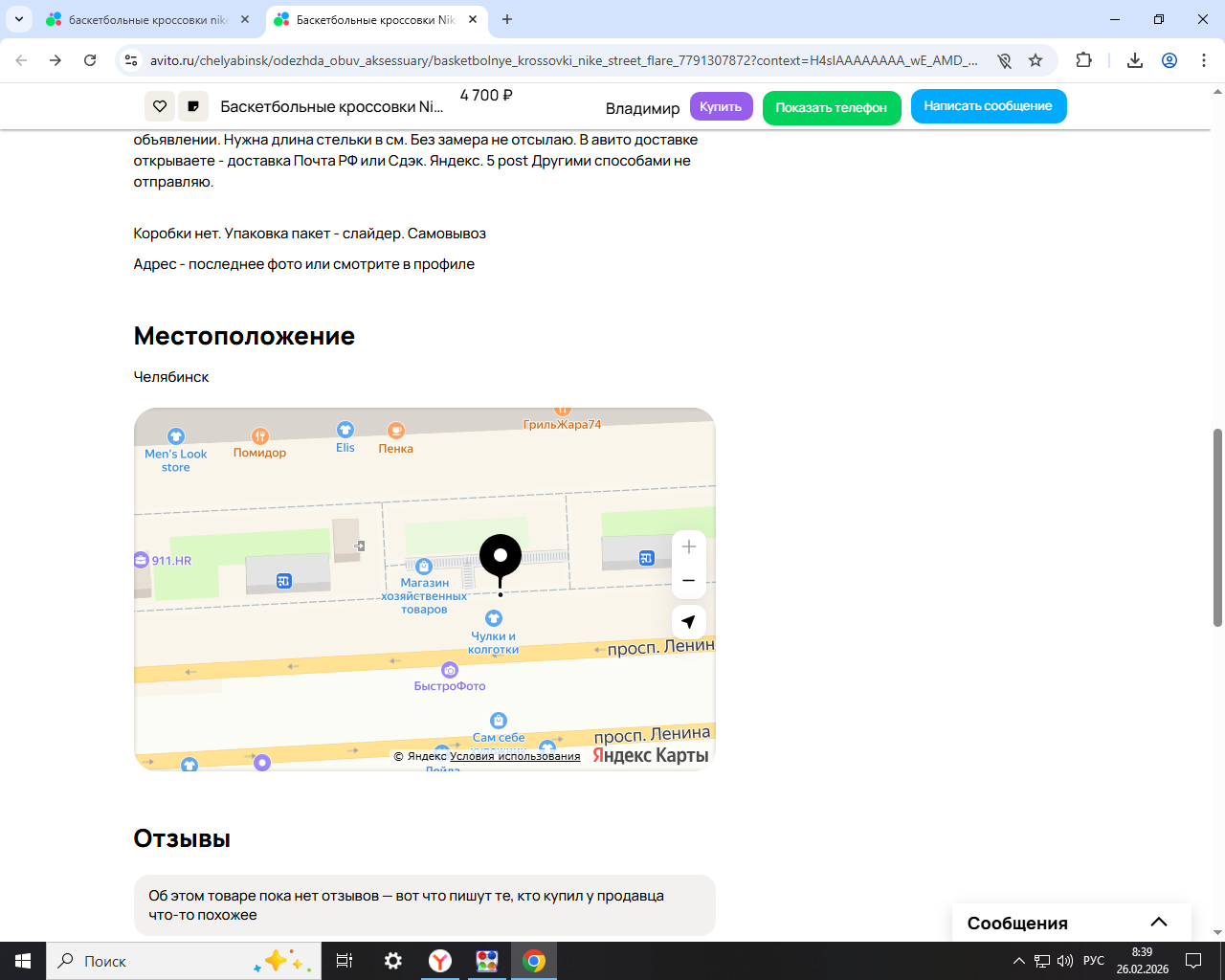
Task: Open seller Владимир's profile
Action: (642, 108)
